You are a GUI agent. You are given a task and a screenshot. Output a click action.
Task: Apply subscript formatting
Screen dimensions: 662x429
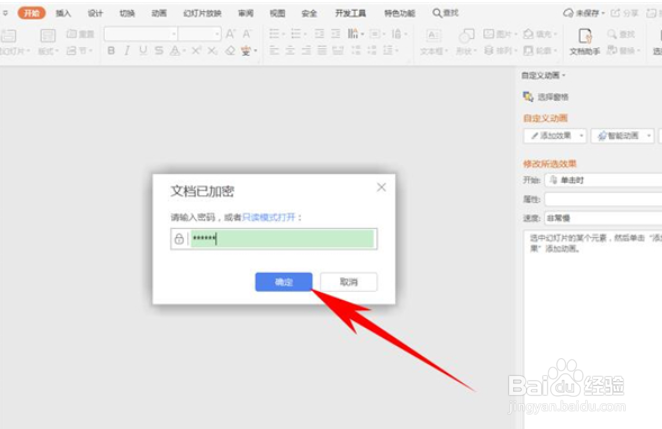212,51
